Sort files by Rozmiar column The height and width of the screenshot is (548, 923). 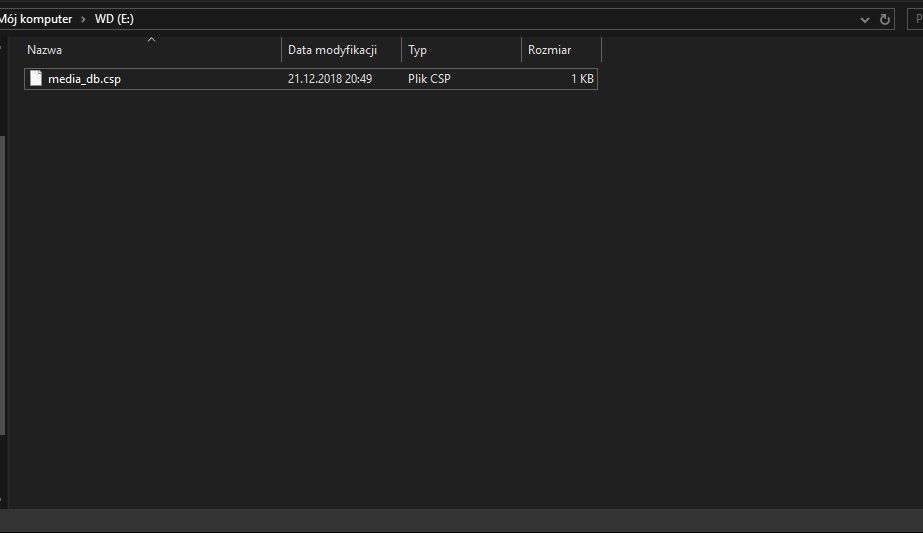click(x=562, y=49)
